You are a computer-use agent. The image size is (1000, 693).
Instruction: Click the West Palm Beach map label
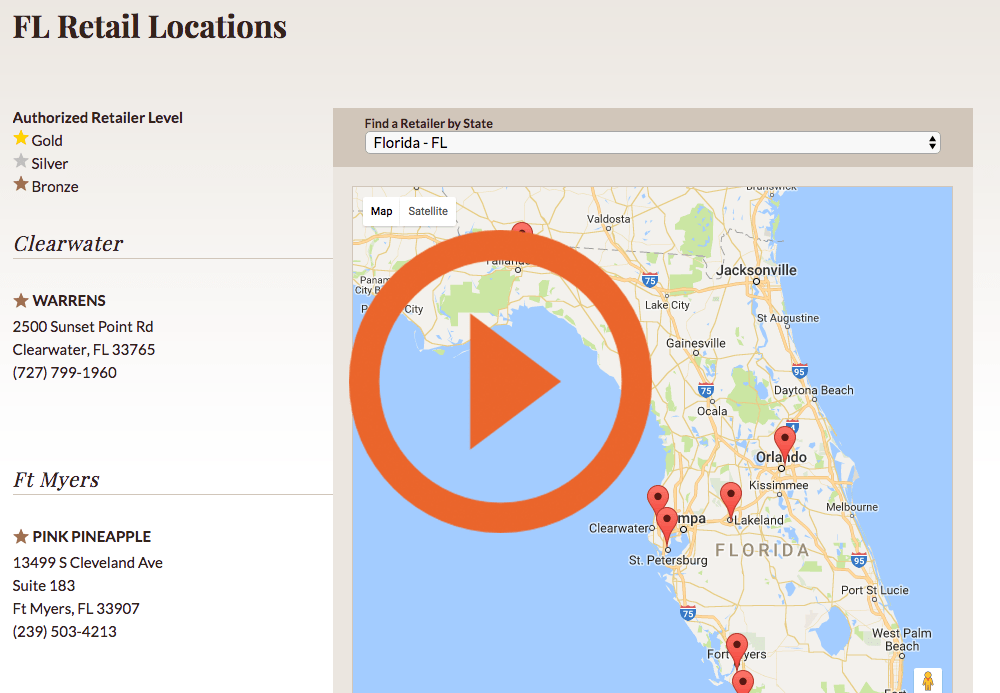click(902, 639)
